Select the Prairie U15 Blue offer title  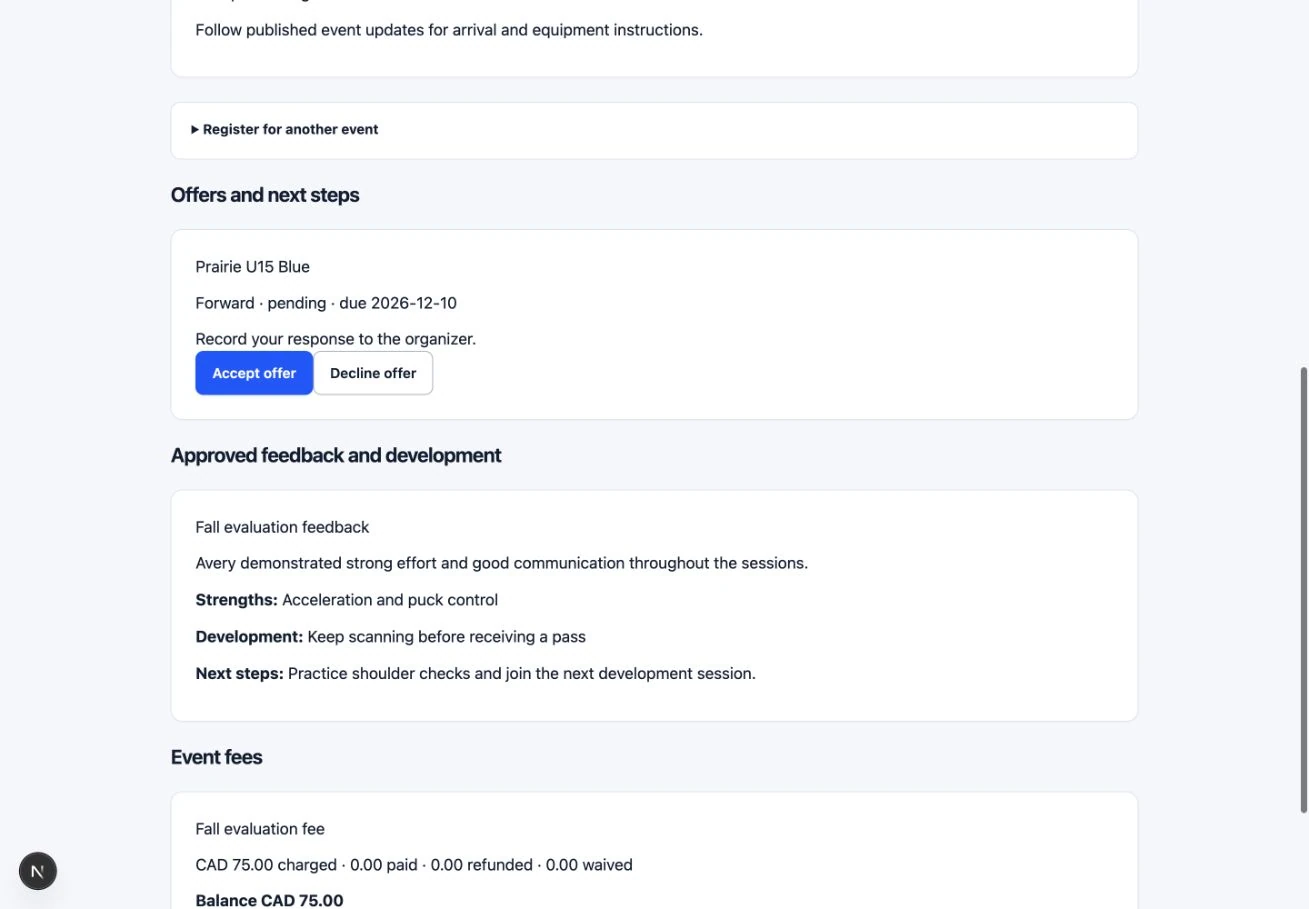click(x=253, y=267)
